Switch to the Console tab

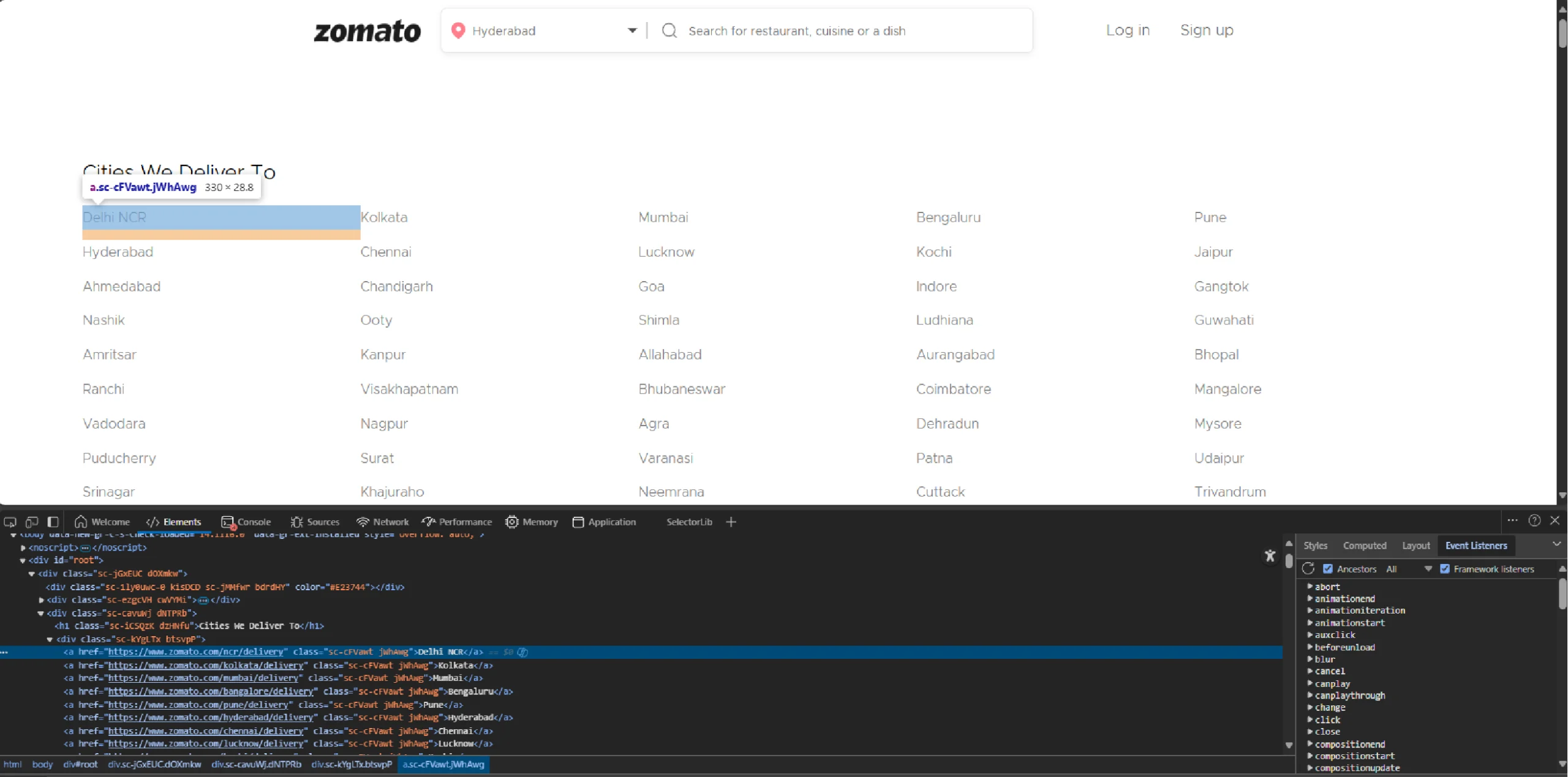point(246,522)
